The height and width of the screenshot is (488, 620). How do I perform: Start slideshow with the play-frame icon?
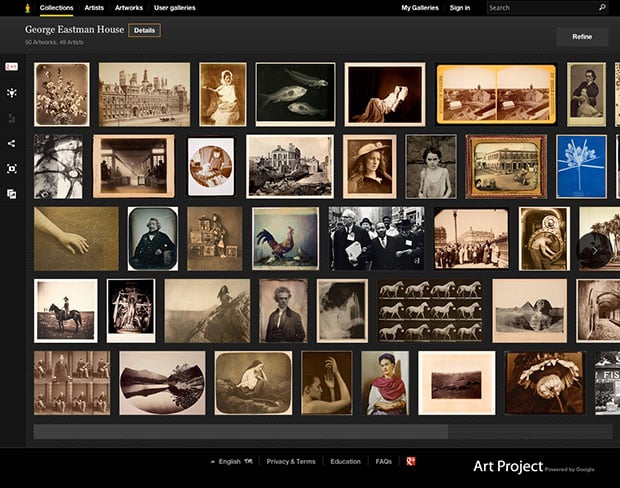click(x=11, y=169)
